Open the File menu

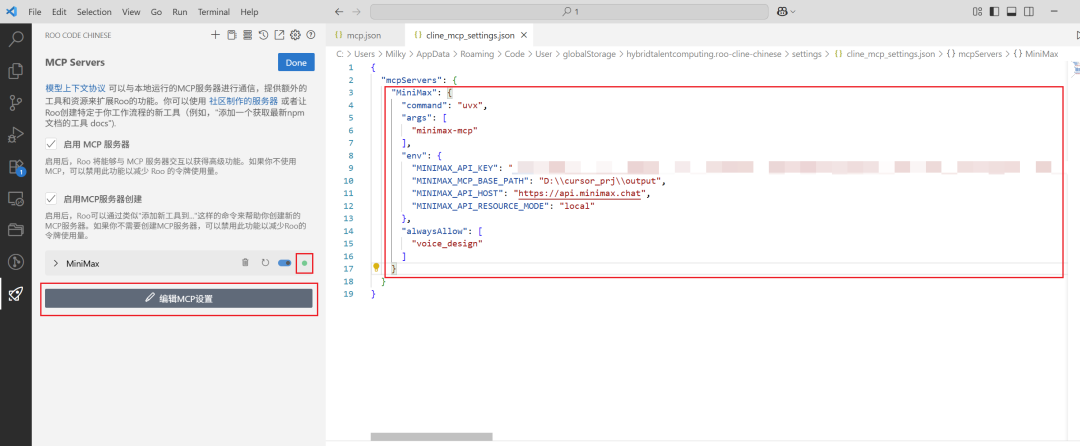tap(35, 12)
